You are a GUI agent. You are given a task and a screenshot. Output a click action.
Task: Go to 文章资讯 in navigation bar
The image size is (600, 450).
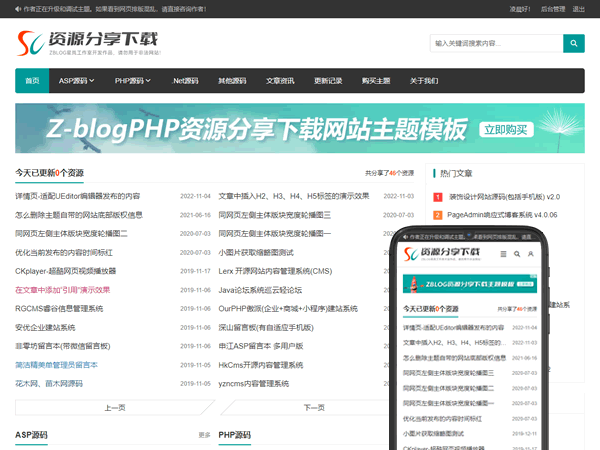tap(280, 81)
